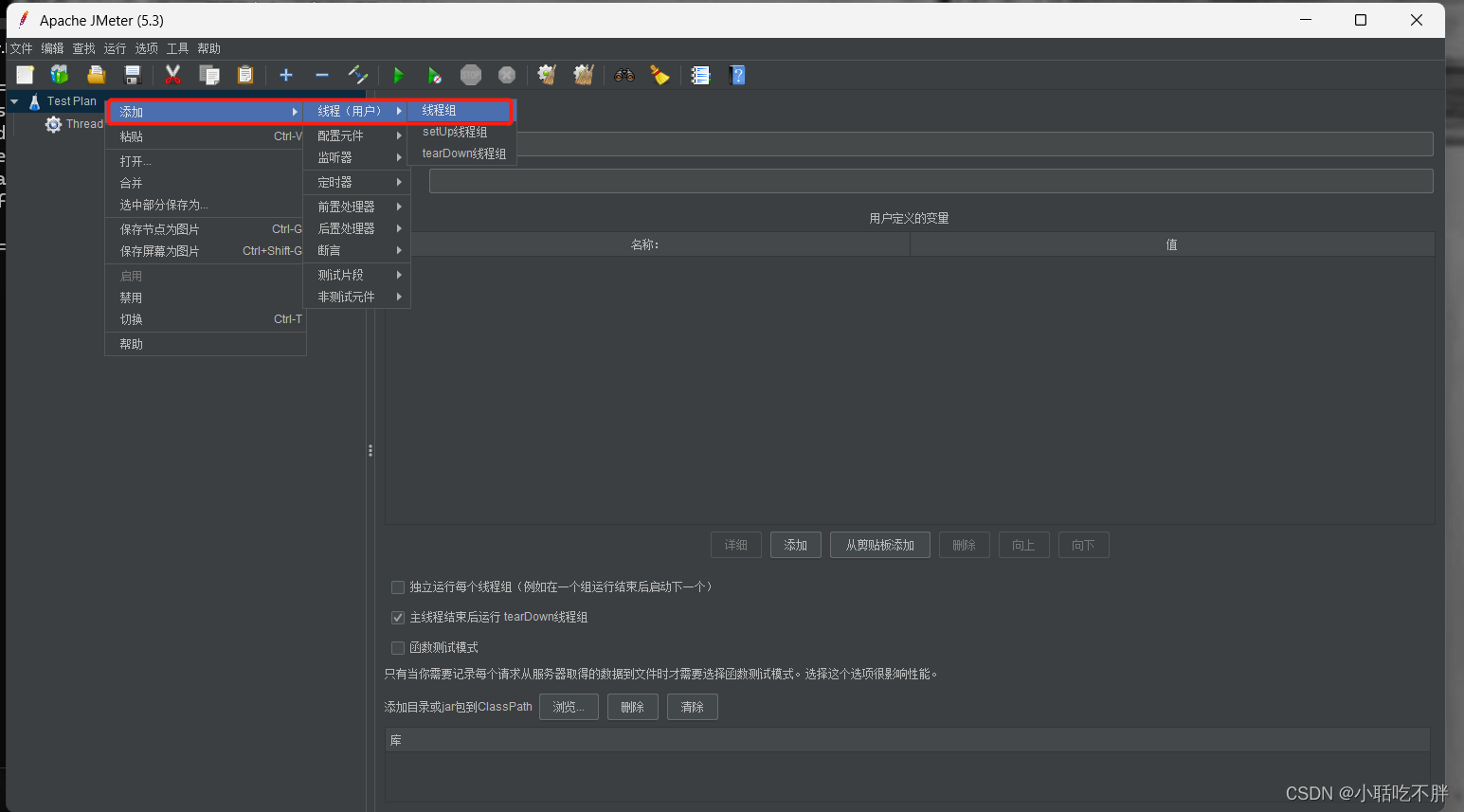Open the 编辑 menu
This screenshot has width=1464, height=812.
pyautogui.click(x=52, y=48)
